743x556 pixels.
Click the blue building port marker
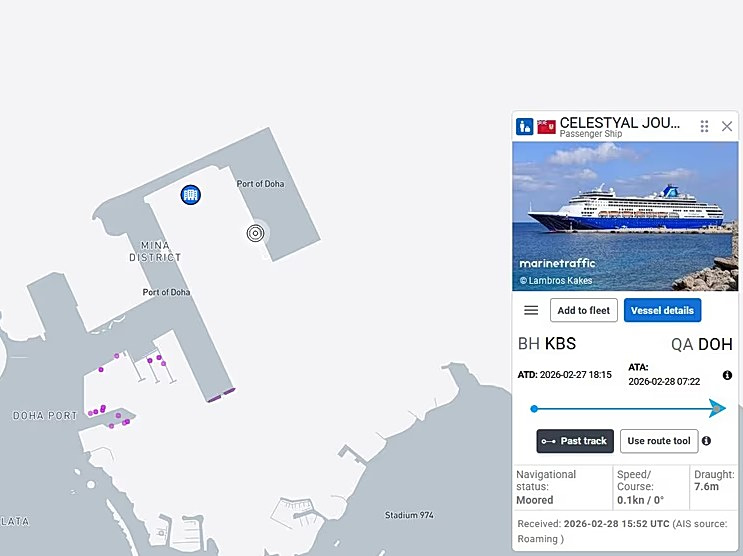pos(190,194)
